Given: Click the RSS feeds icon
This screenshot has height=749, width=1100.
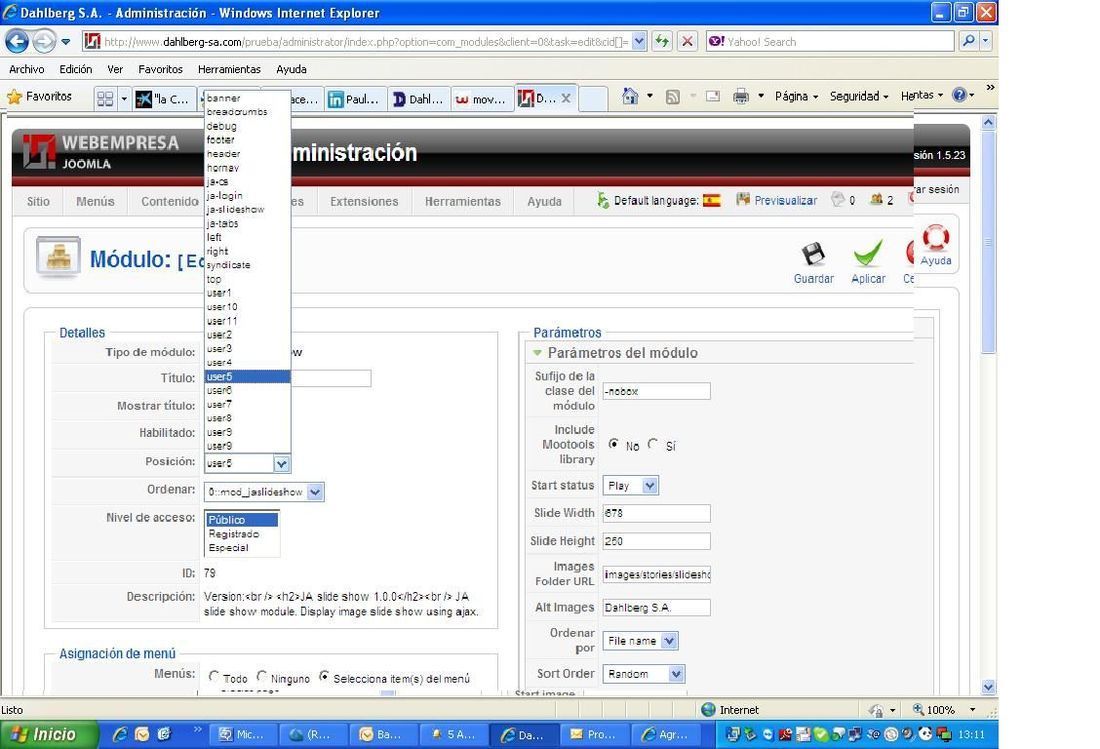Looking at the screenshot, I should tap(672, 97).
